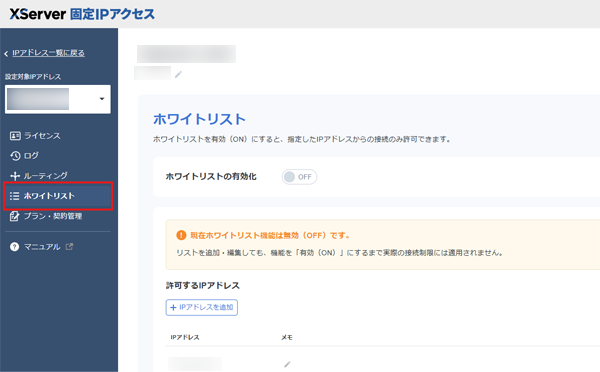Click the 設定対象IPアドレス label
This screenshot has width=600, height=372.
tap(33, 77)
